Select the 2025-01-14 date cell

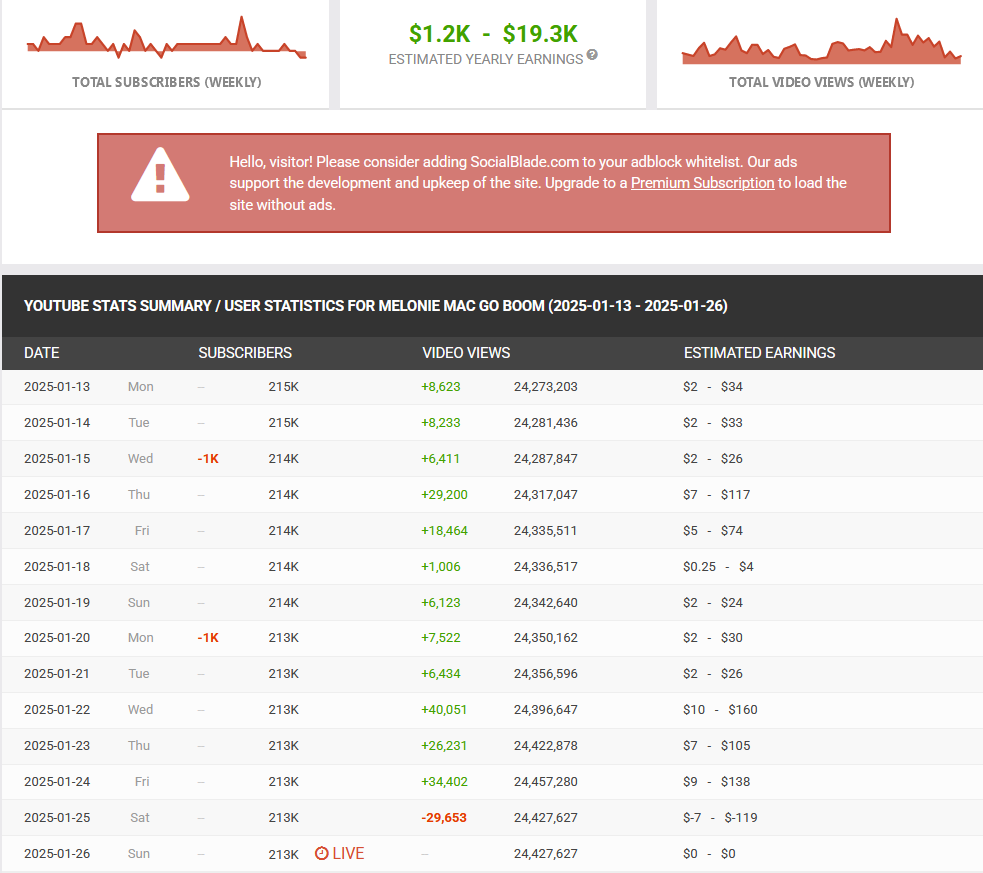click(57, 422)
